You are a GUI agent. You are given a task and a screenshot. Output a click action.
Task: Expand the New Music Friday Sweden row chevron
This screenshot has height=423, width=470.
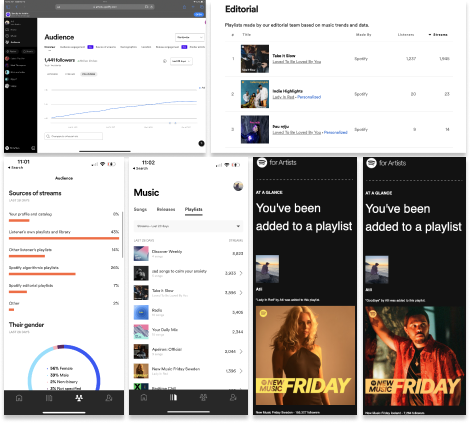[x=241, y=371]
